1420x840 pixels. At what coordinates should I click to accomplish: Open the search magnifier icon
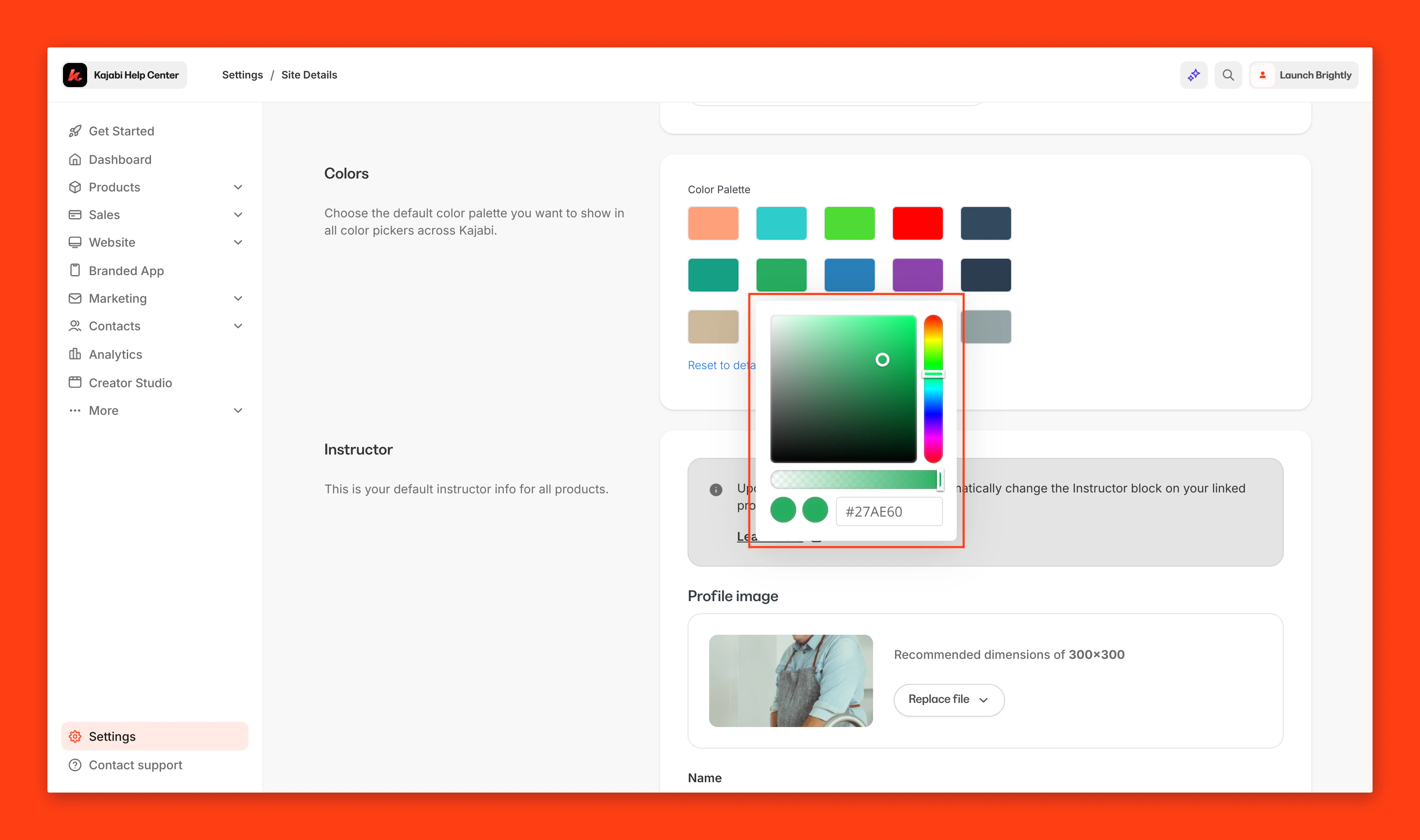tap(1228, 74)
